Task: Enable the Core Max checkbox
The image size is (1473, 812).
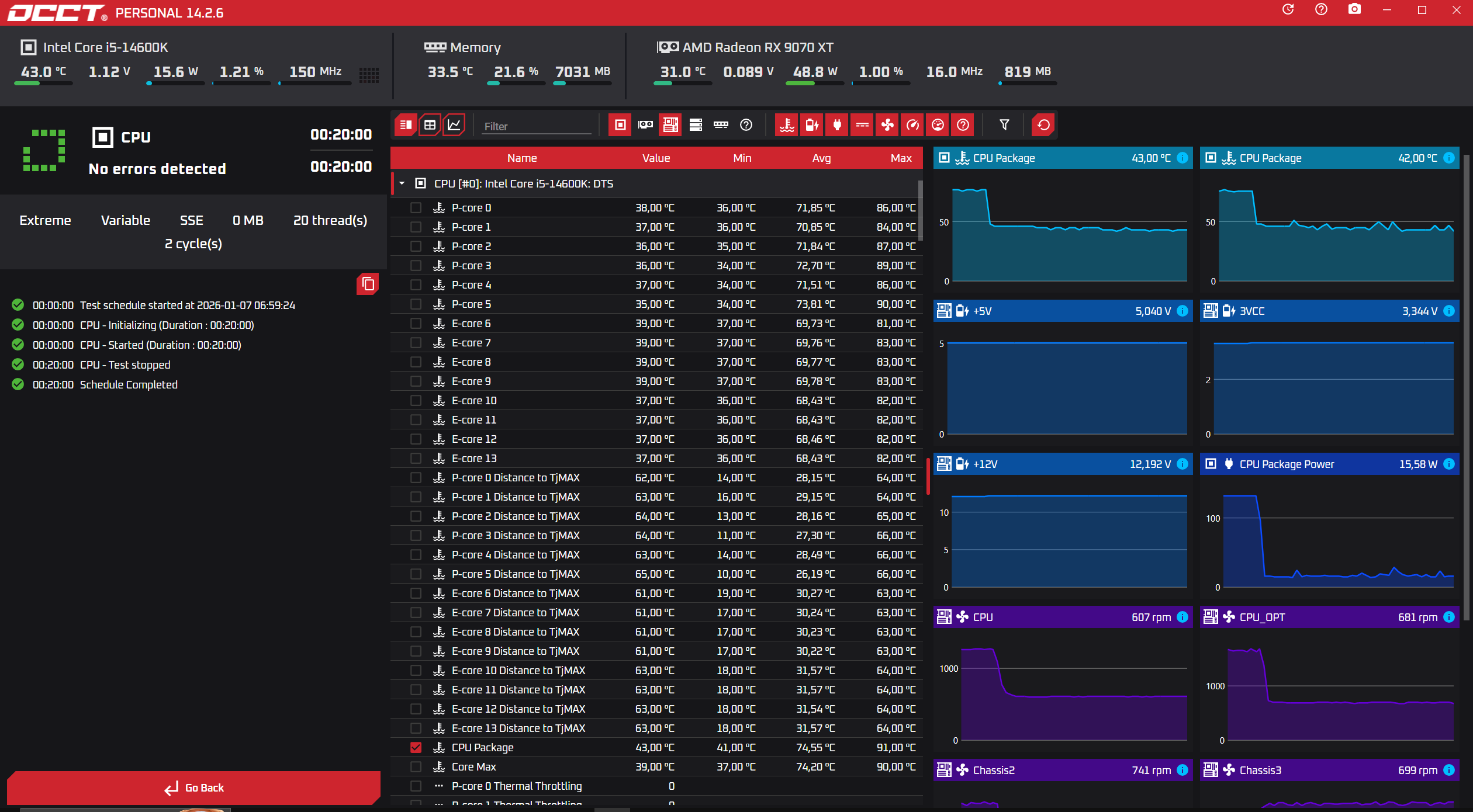Action: click(x=416, y=766)
